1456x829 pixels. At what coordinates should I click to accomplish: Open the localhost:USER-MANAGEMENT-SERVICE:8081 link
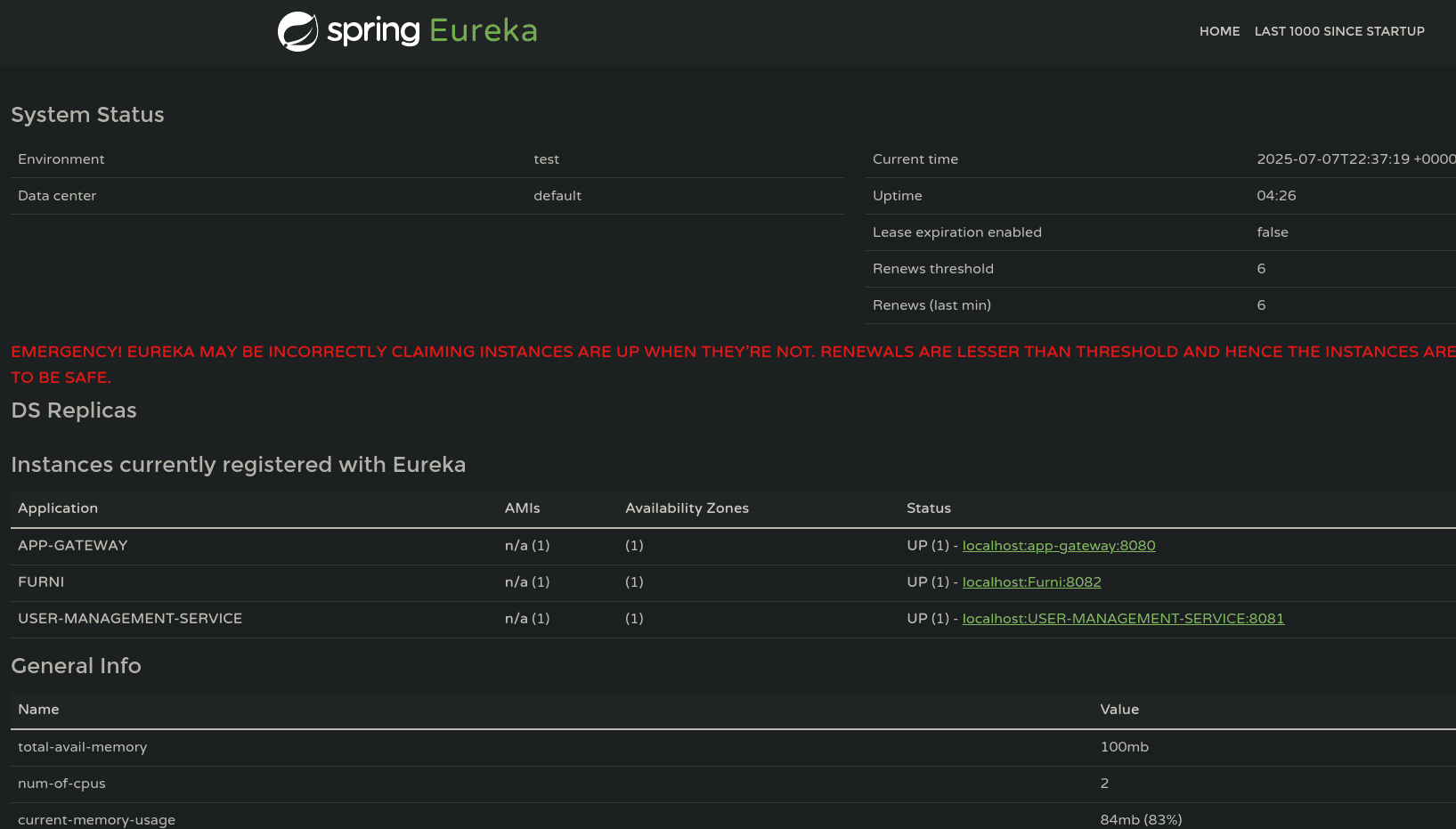[x=1123, y=619]
